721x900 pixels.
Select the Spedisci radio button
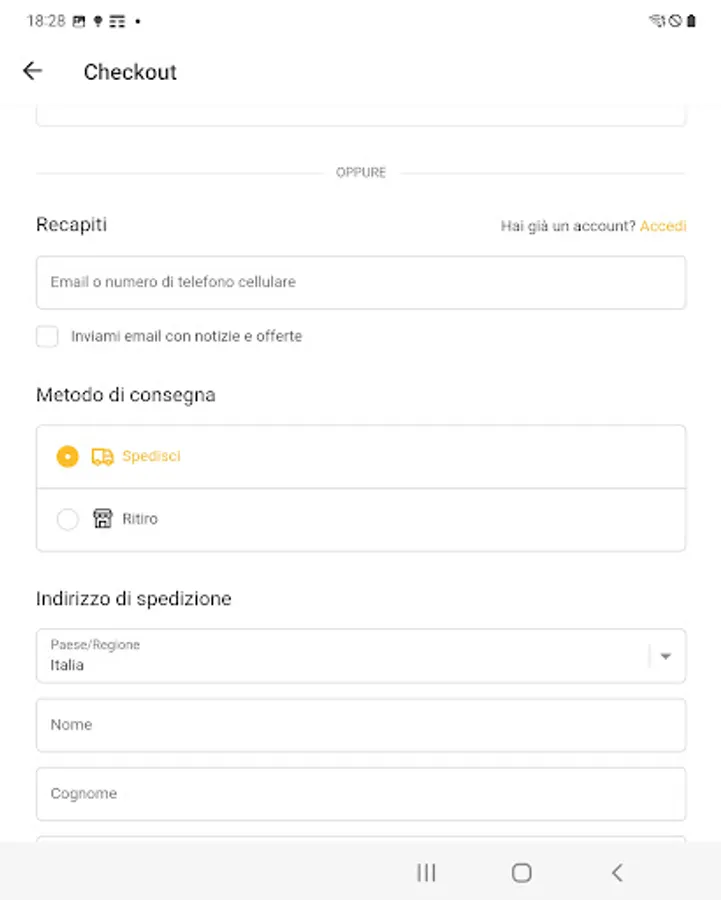pyautogui.click(x=67, y=457)
